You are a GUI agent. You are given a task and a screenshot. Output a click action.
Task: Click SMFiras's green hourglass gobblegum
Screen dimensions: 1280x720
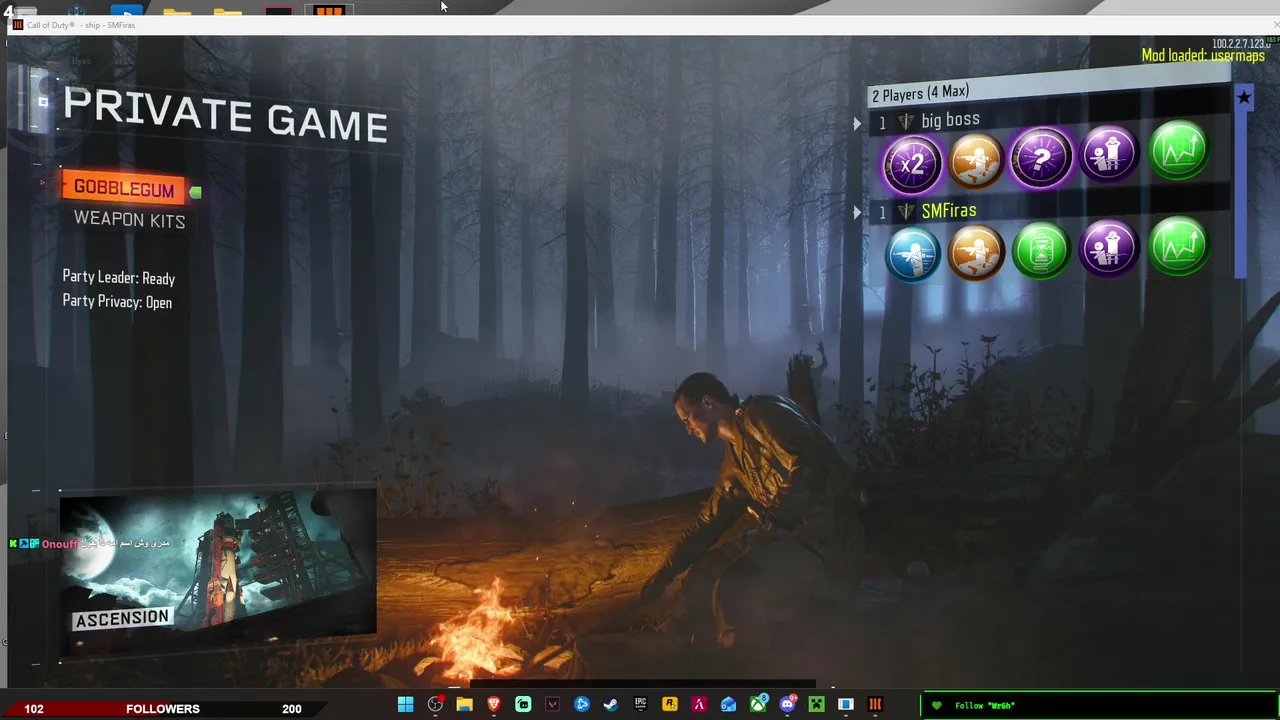pyautogui.click(x=1041, y=250)
